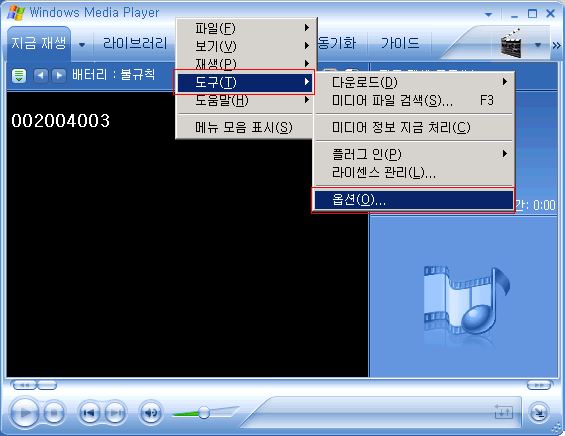Image resolution: width=565 pixels, height=436 pixels.
Task: Toggle 메뉴 모음 표시(S) option
Action: [244, 127]
